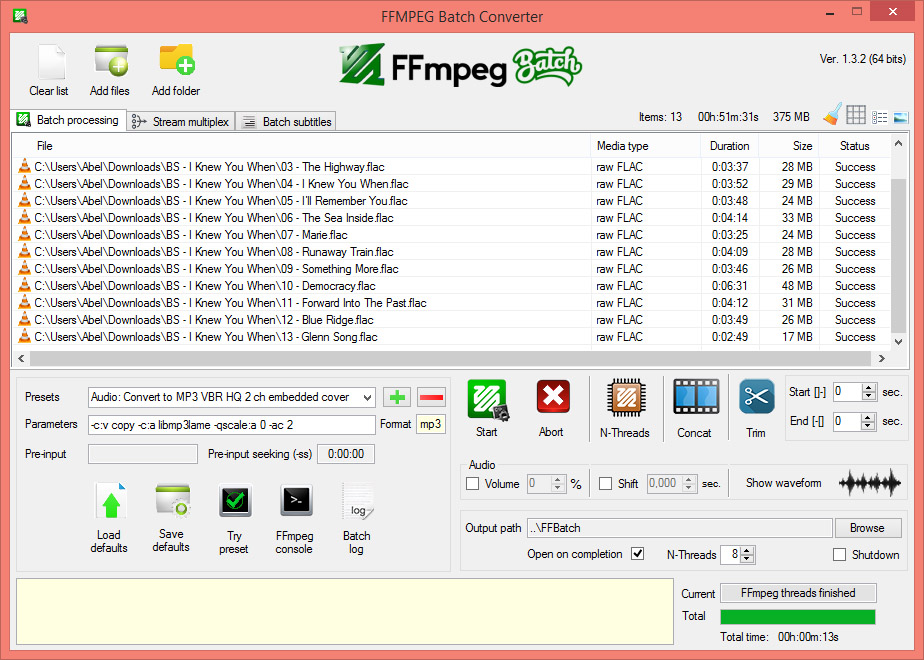Click the yellow log output text area
The image size is (924, 660).
(345, 612)
